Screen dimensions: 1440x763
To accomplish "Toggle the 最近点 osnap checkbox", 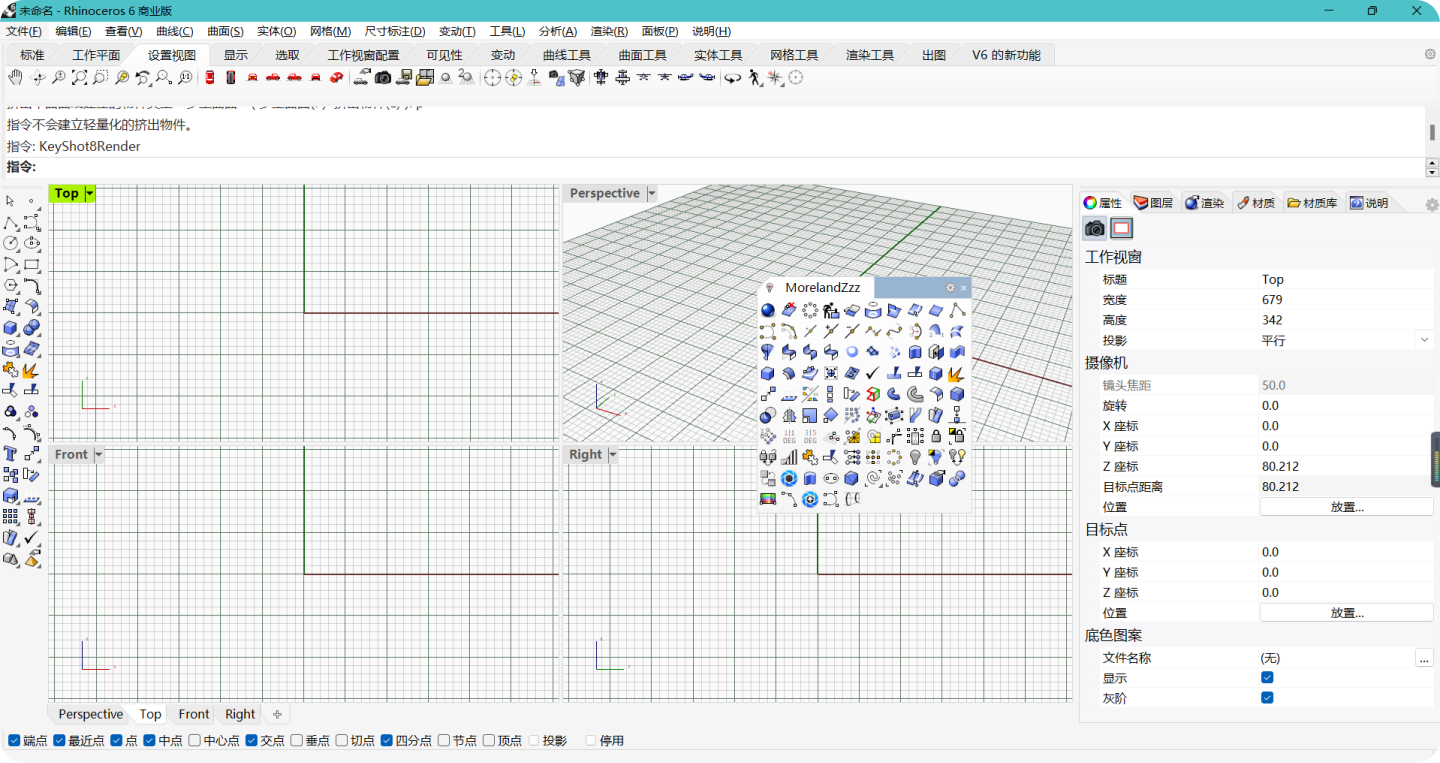I will coord(59,741).
